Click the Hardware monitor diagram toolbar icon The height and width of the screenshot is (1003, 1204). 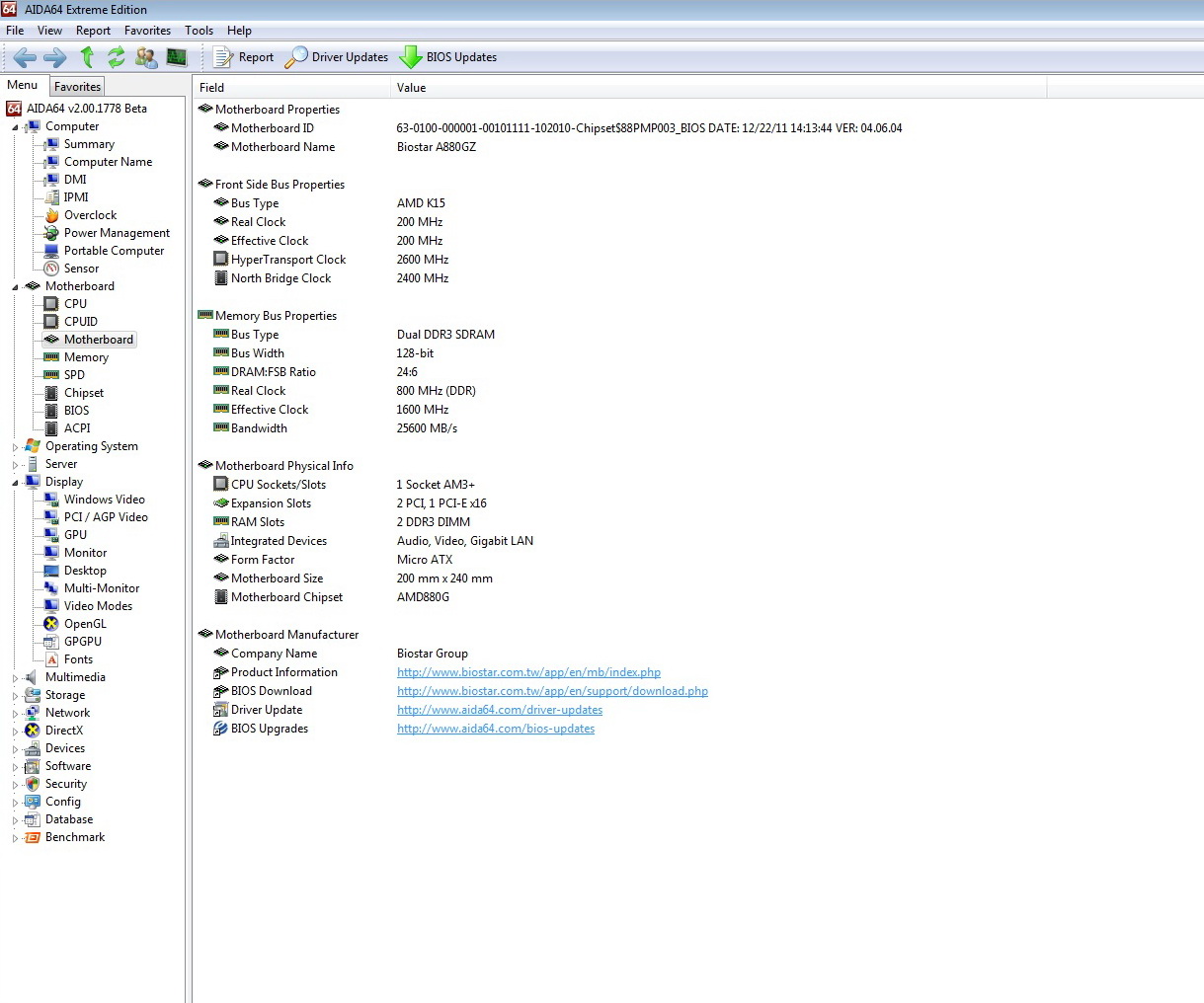point(177,57)
